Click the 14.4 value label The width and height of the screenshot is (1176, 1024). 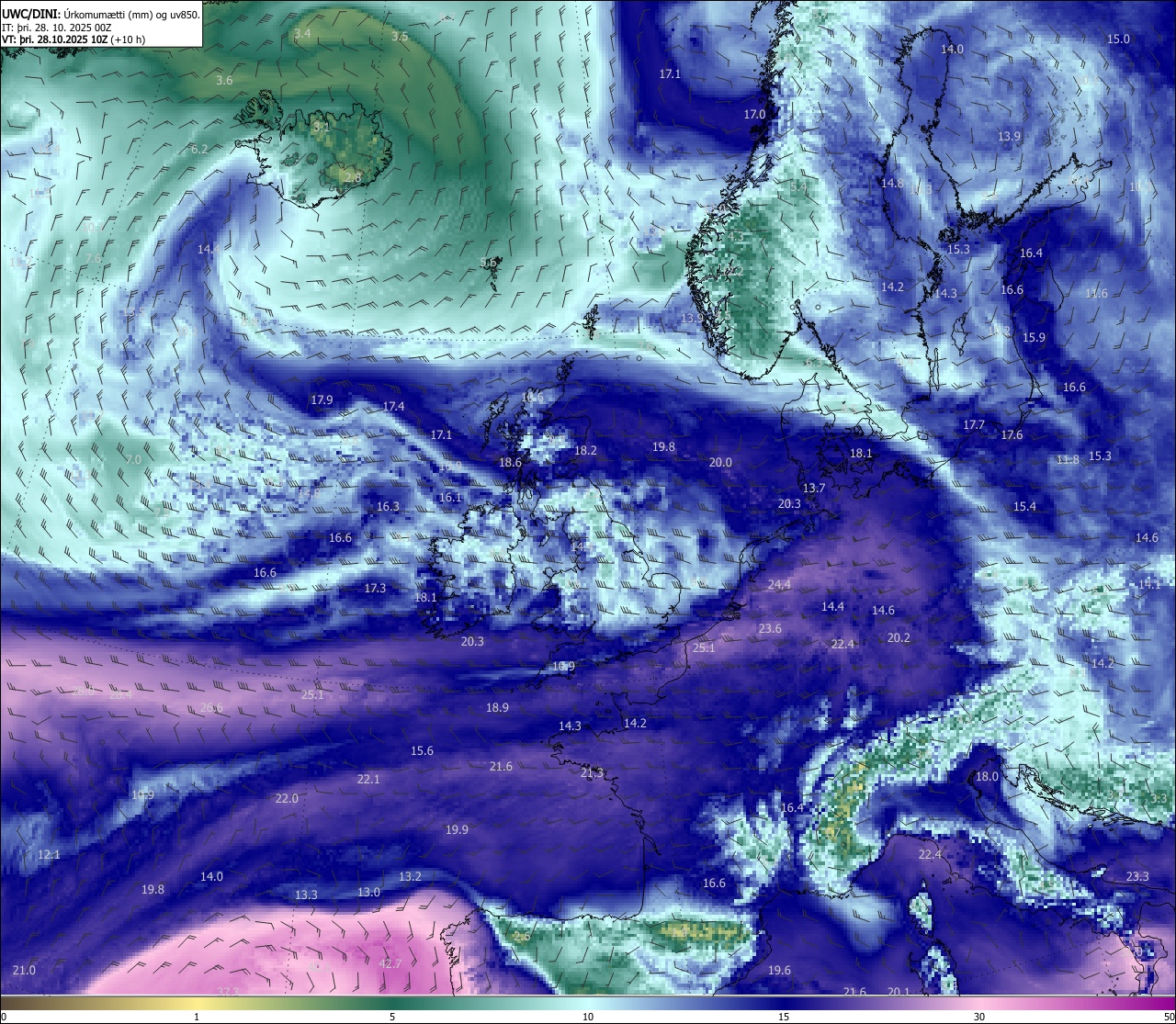pos(832,607)
